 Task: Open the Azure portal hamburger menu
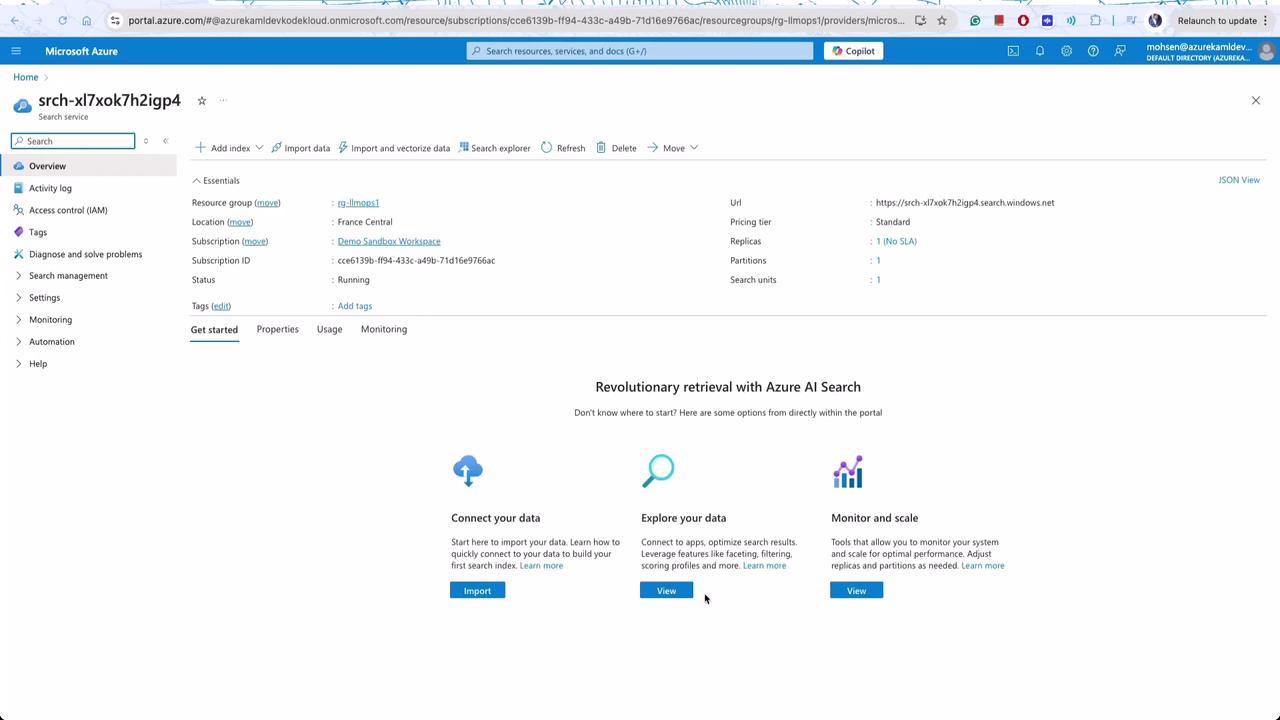[16, 51]
